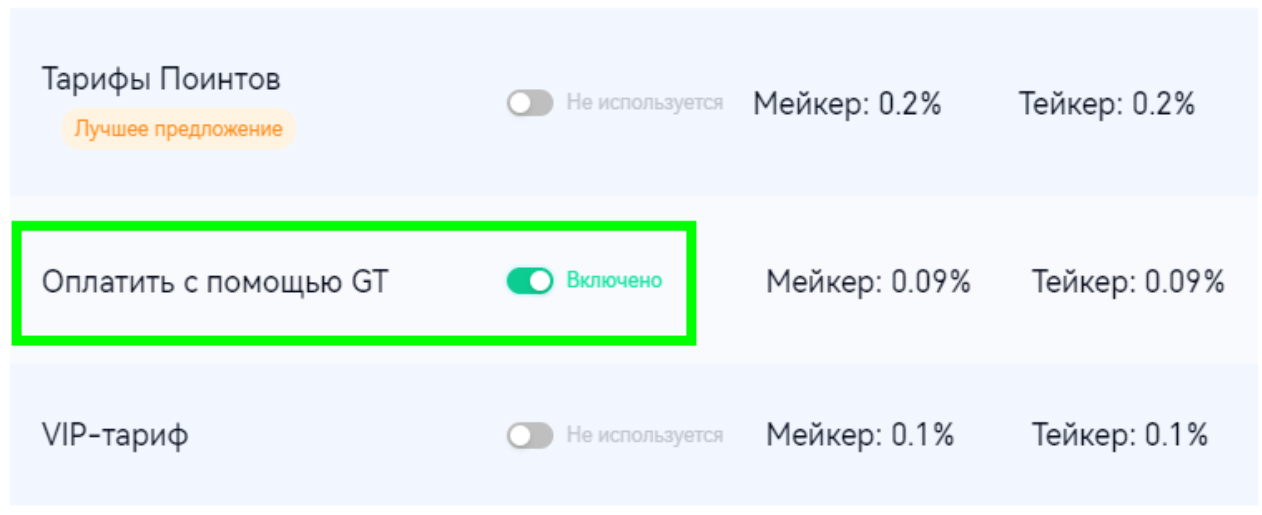The height and width of the screenshot is (515, 1262).
Task: Click the 0.09% number in Мейкер GT rate
Action: 930,282
